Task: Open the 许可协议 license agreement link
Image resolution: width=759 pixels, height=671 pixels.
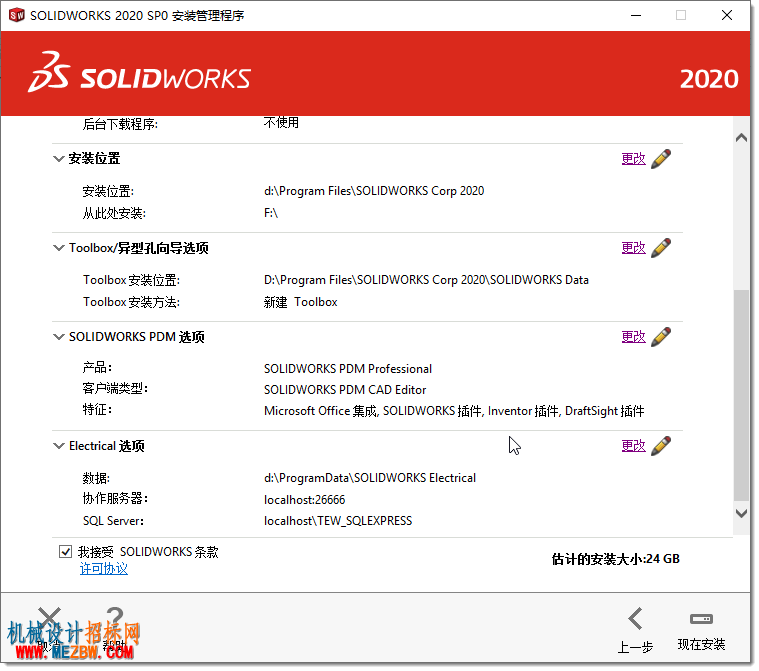Action: tap(104, 568)
